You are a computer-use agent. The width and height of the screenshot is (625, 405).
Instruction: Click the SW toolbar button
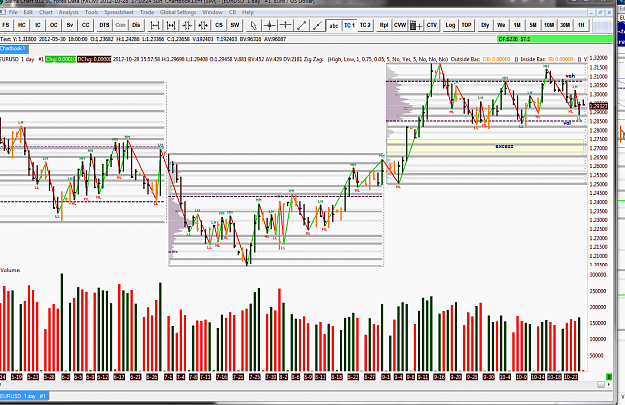[235, 25]
